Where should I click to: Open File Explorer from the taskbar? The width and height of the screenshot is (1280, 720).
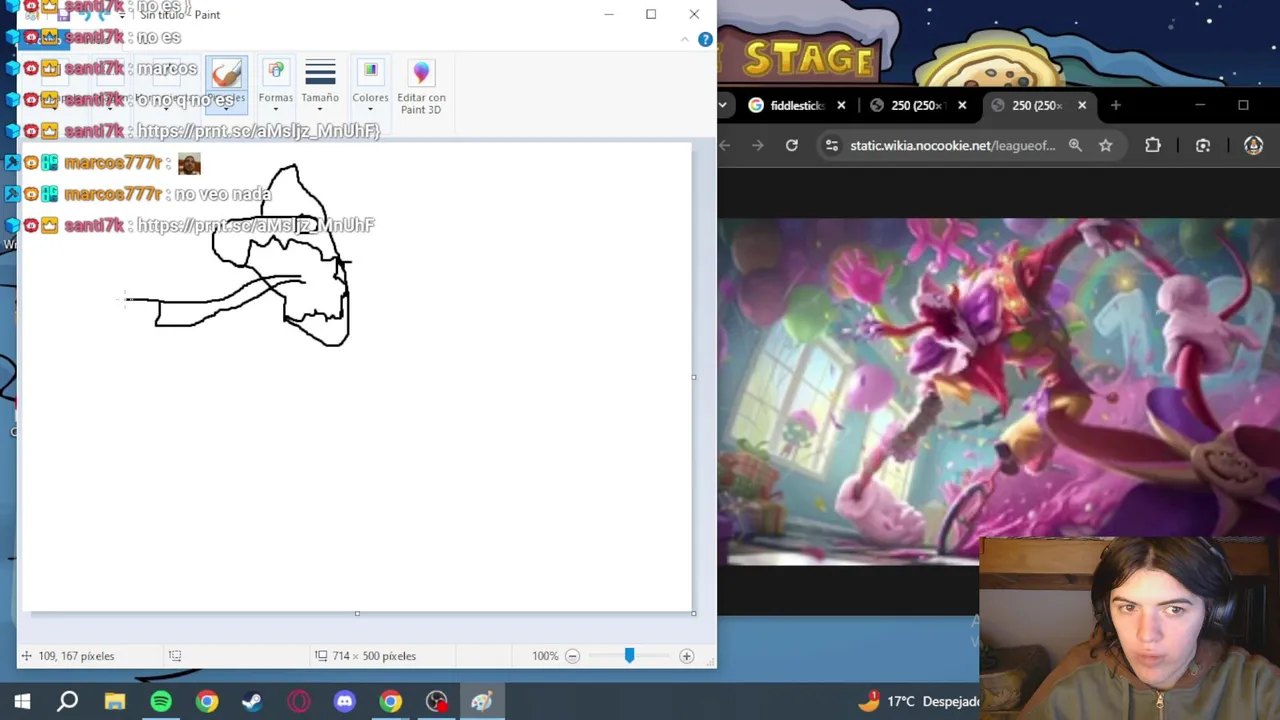click(x=115, y=702)
